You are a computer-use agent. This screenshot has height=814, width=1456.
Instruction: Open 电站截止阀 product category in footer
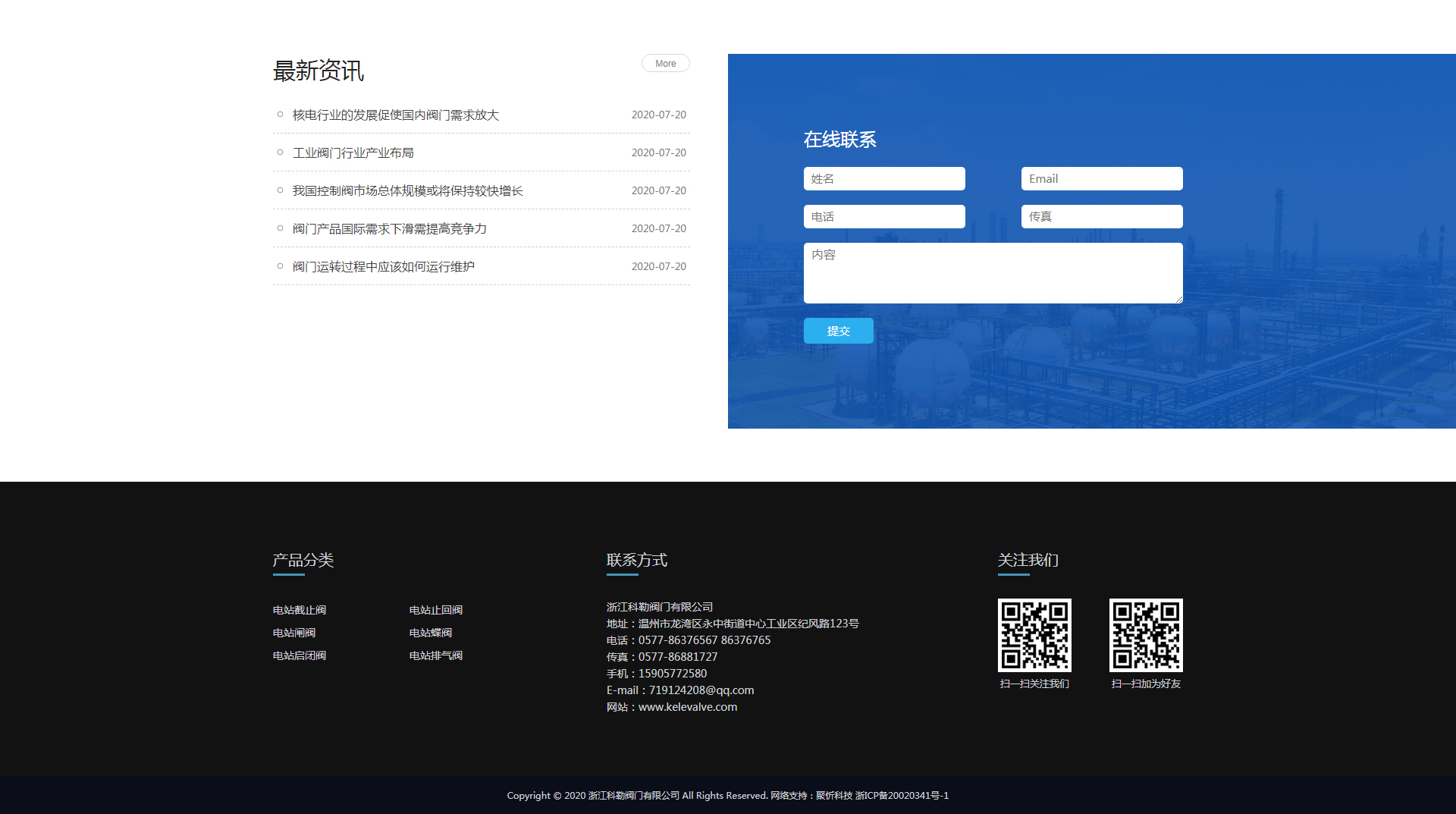[x=300, y=611]
